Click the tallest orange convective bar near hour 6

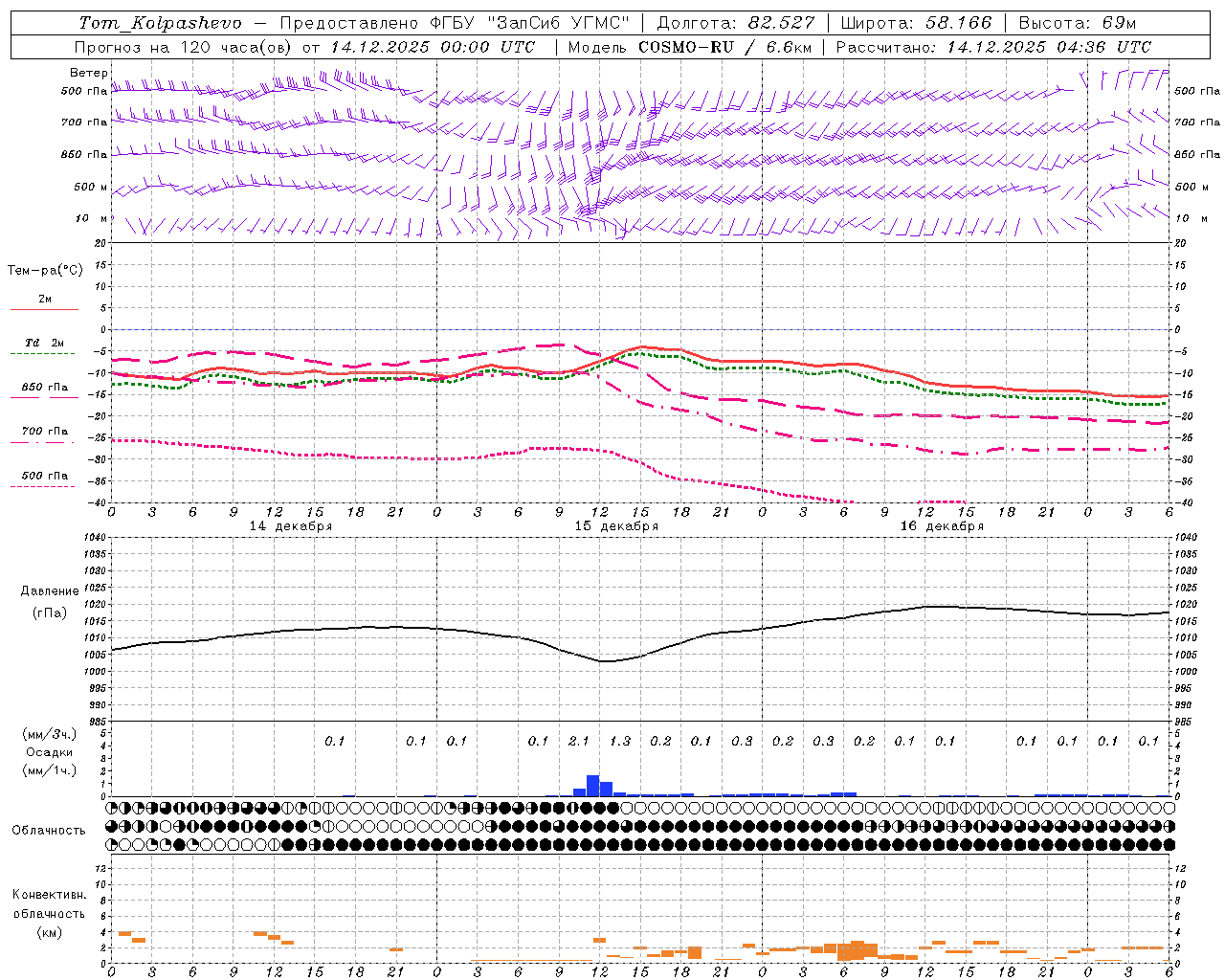857,949
